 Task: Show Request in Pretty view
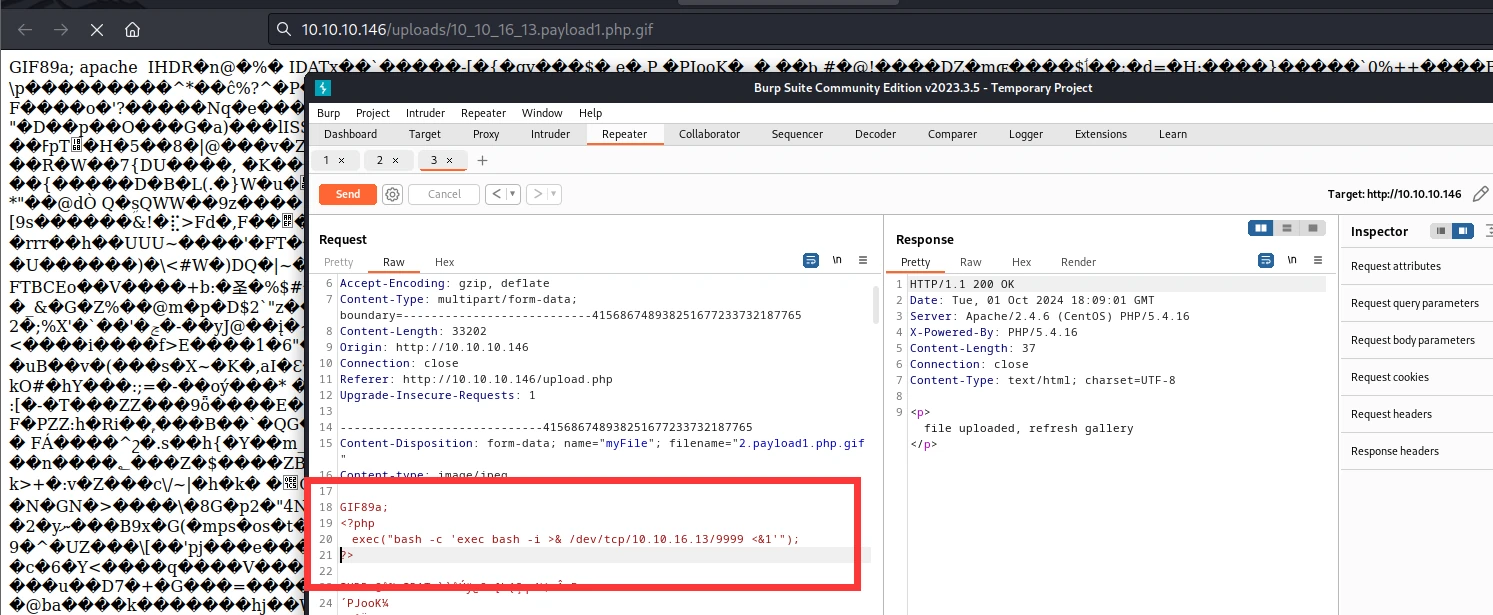coord(339,262)
